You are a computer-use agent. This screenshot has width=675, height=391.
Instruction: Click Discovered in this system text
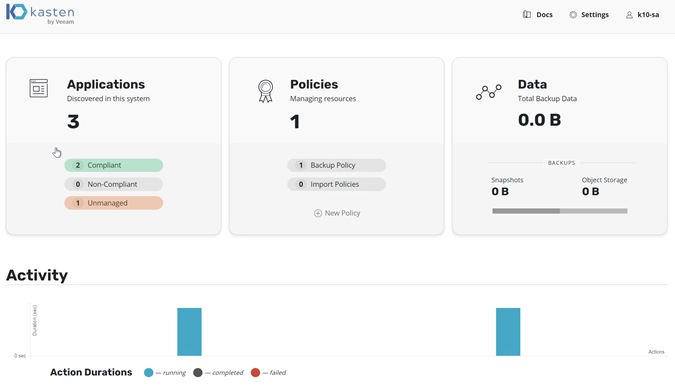click(x=108, y=99)
